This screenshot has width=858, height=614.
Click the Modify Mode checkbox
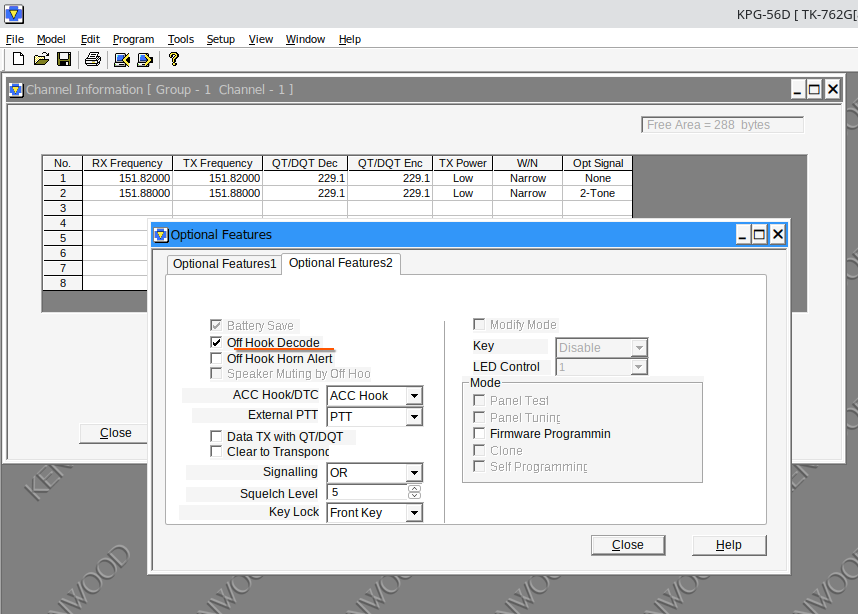[479, 325]
